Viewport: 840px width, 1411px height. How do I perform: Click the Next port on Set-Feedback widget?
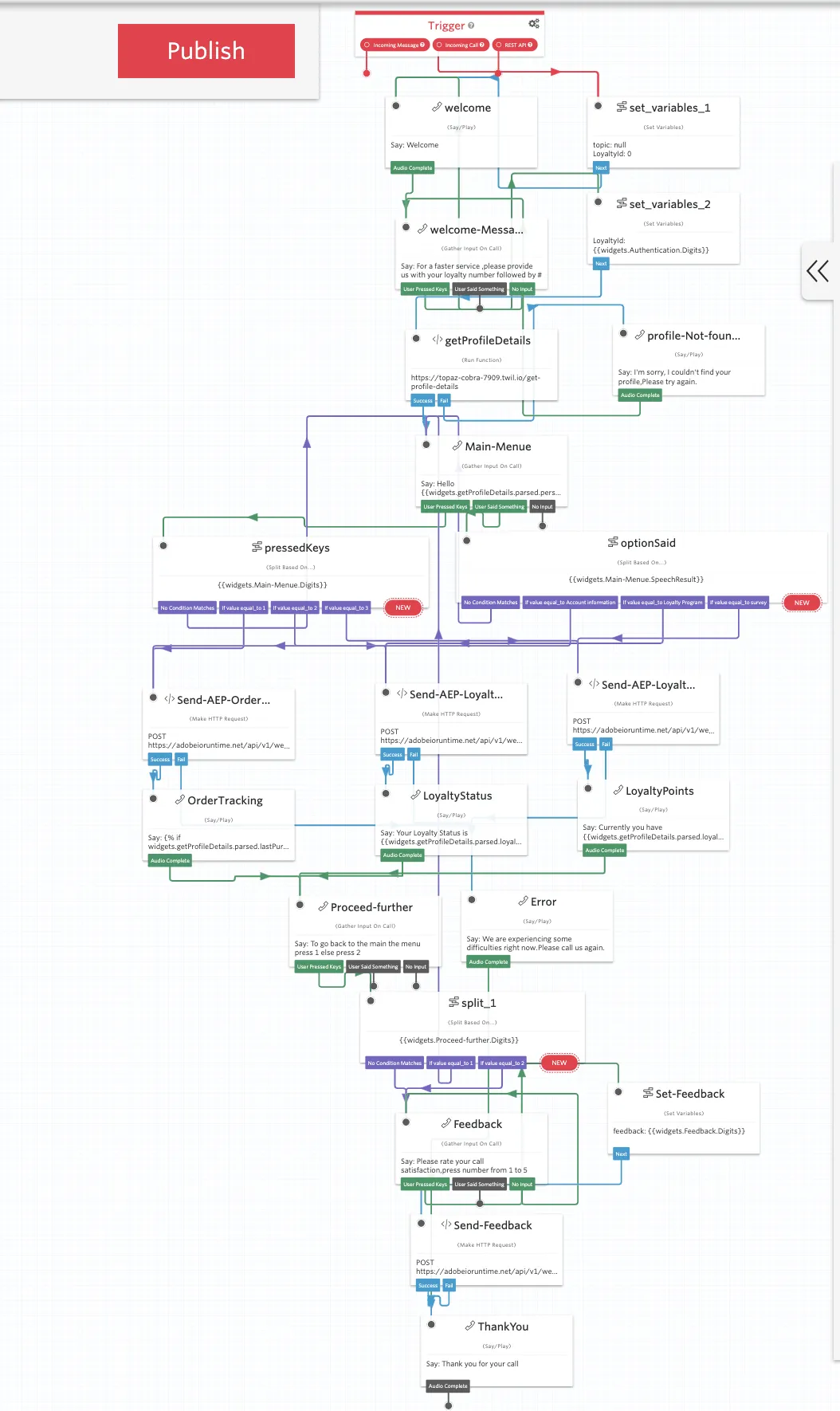621,1154
